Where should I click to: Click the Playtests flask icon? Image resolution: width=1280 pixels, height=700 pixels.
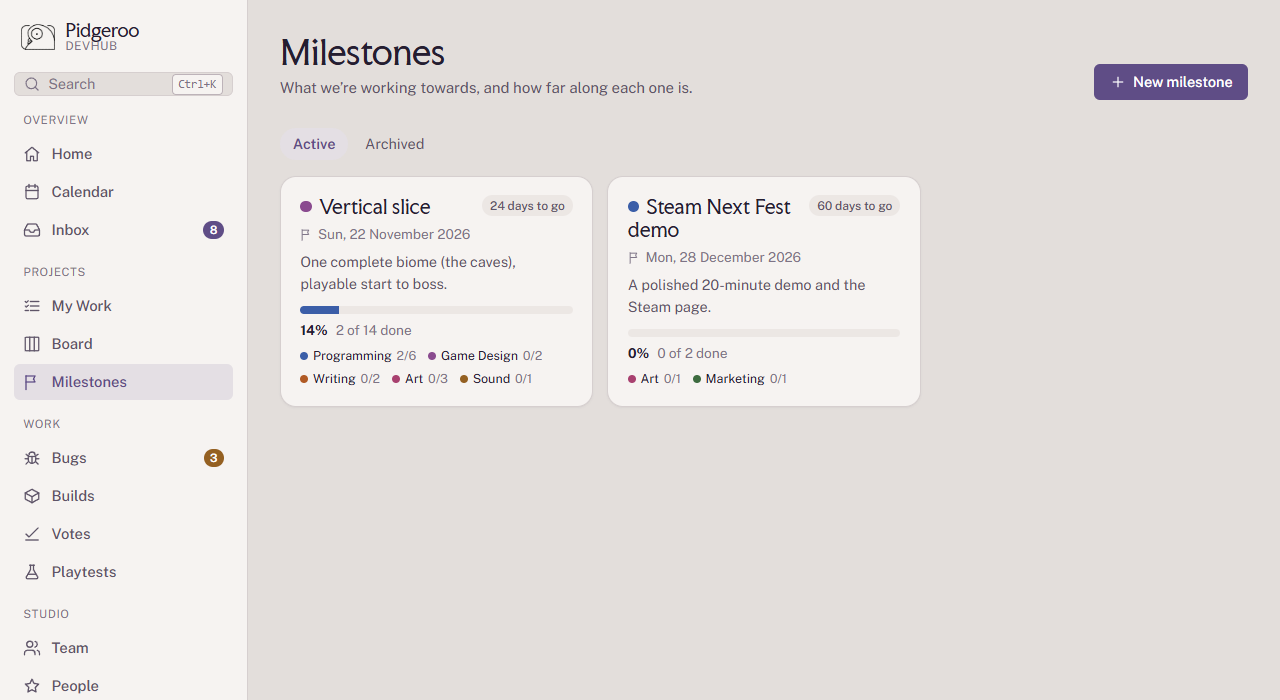tap(32, 572)
